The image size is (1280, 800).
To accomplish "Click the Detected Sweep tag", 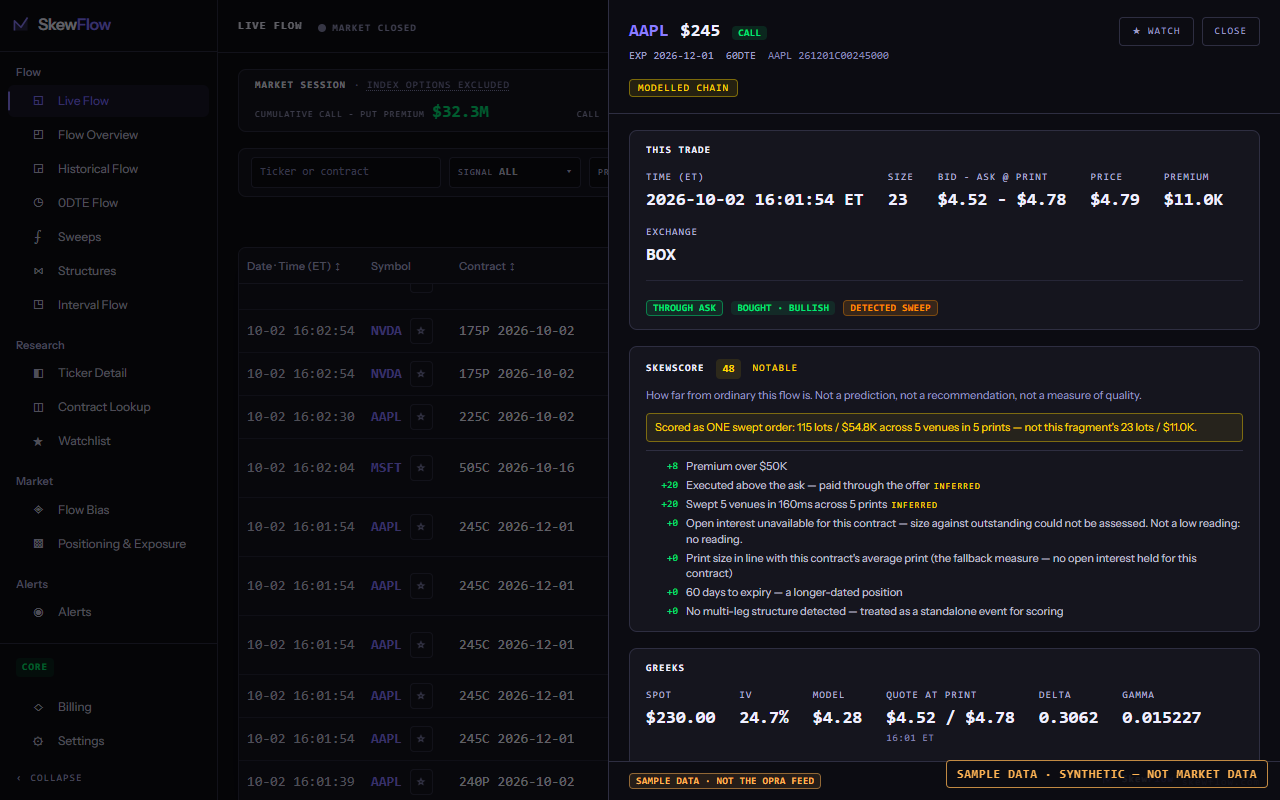I will (x=890, y=308).
